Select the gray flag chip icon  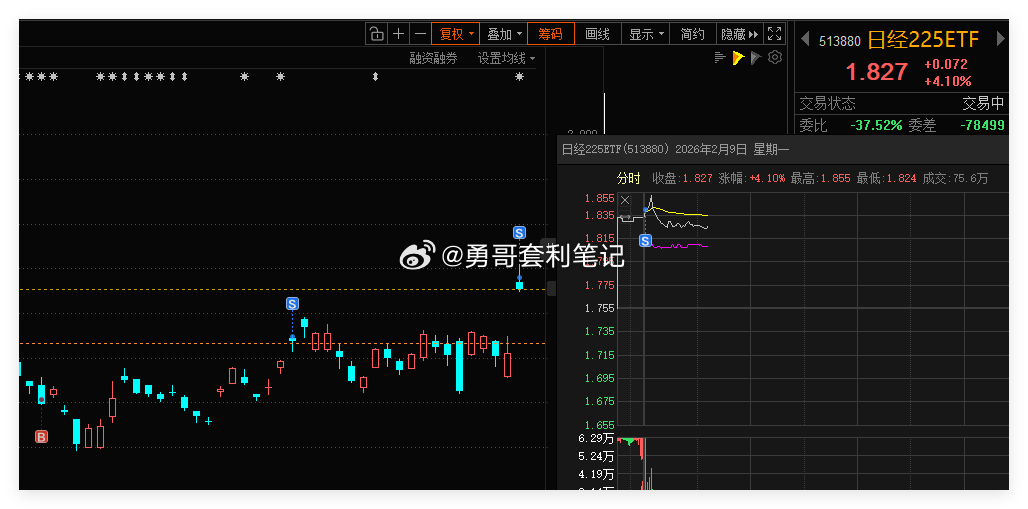[756, 58]
